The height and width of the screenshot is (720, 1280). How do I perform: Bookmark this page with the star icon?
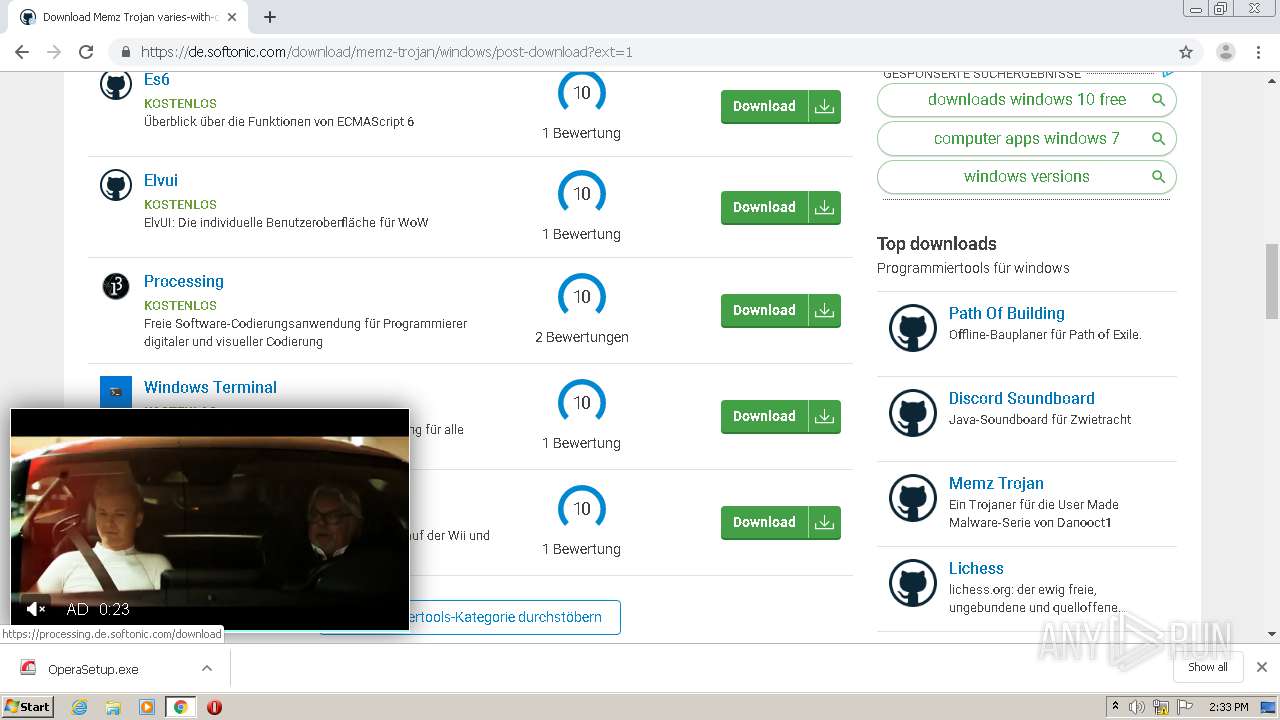(1186, 52)
